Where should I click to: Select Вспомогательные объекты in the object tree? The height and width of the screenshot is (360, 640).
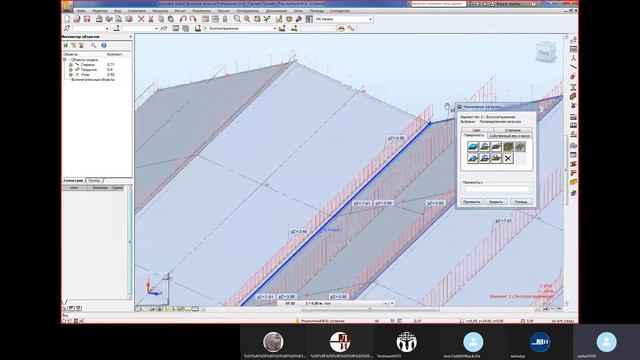[93, 80]
